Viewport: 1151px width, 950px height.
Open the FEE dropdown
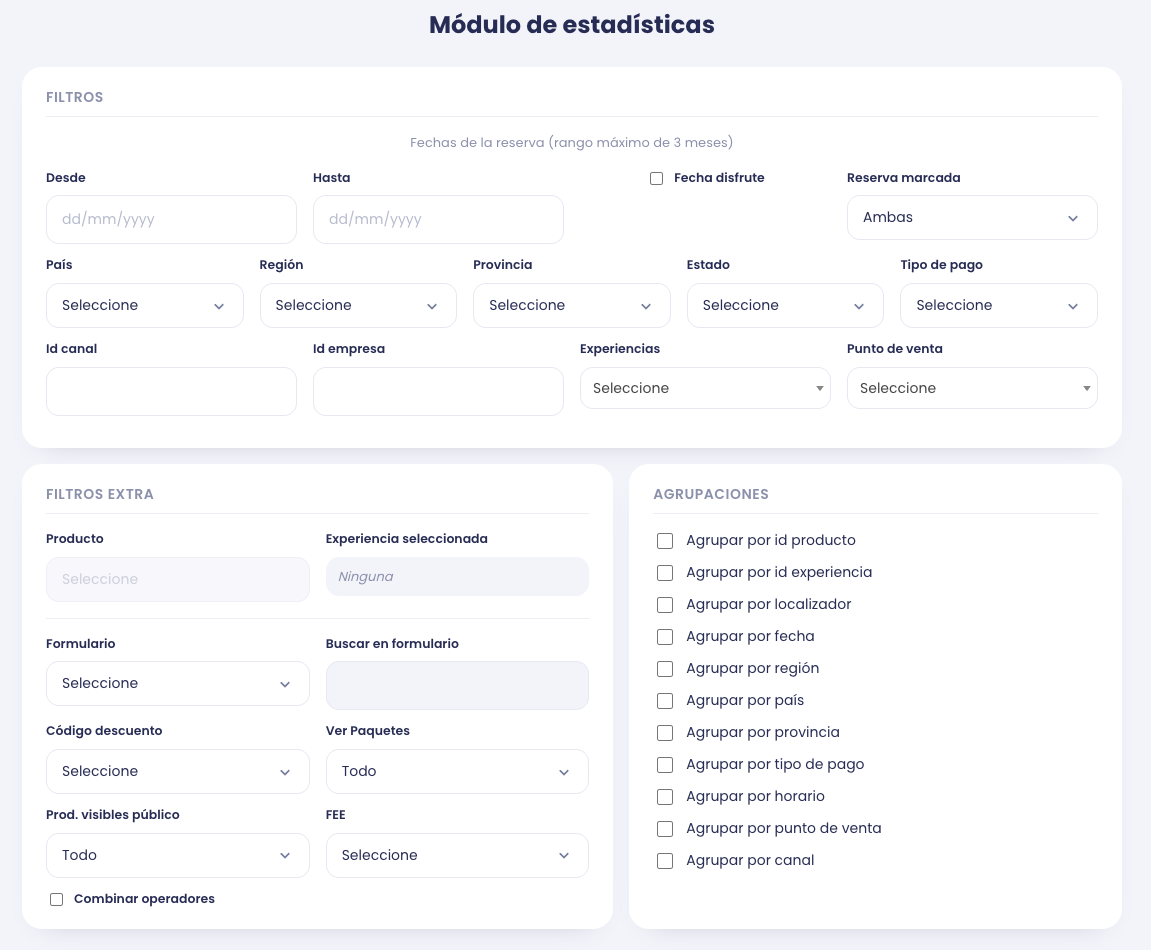(457, 855)
